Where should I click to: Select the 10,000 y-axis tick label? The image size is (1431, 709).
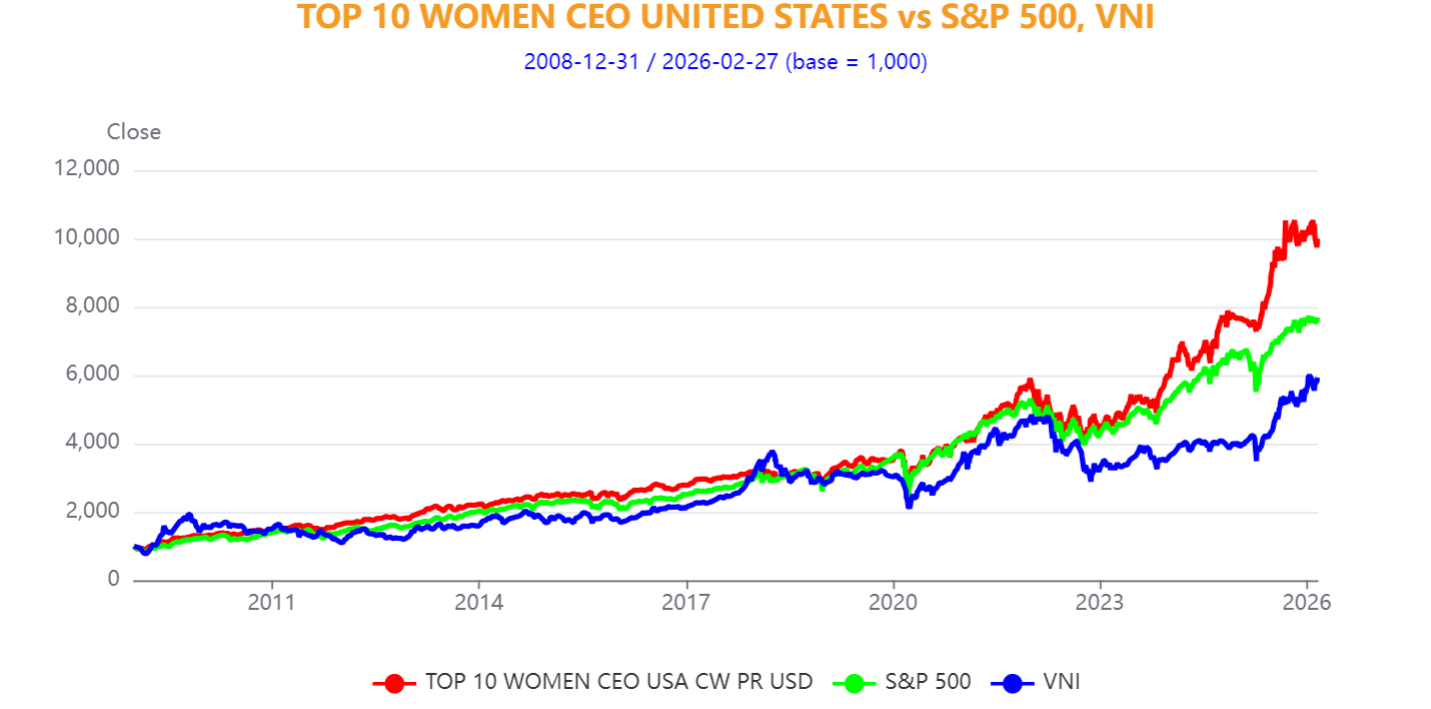[86, 238]
